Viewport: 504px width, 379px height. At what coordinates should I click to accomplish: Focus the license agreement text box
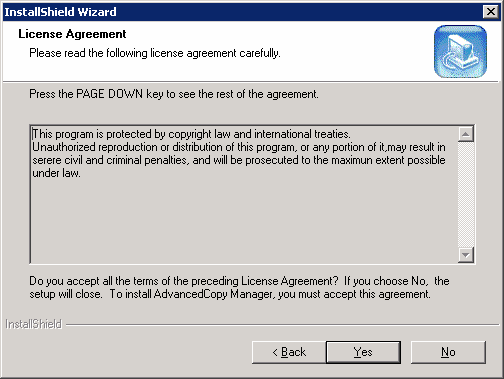[x=244, y=195]
